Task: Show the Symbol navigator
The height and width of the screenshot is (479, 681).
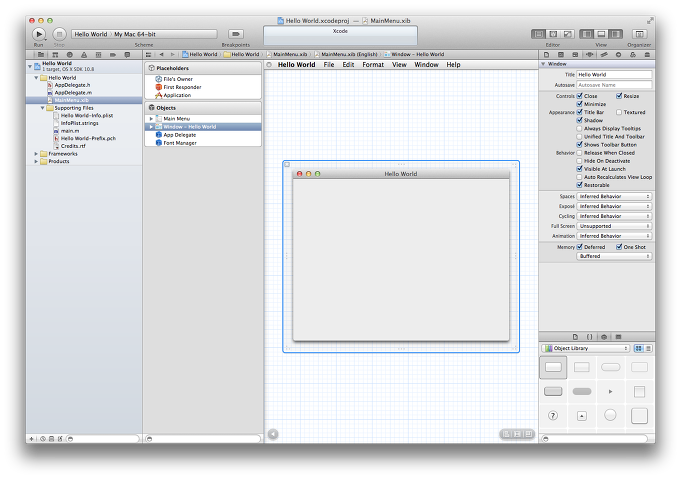Action: click(55, 55)
